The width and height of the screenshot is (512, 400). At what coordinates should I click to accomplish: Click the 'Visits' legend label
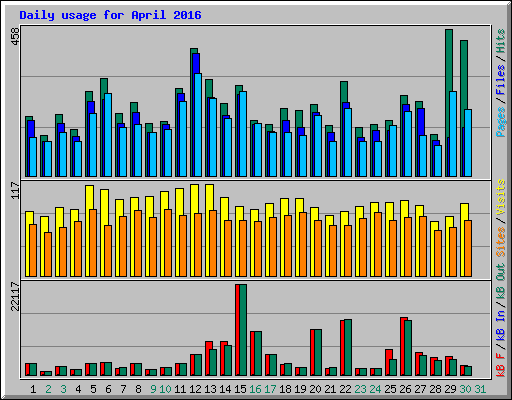(x=501, y=197)
